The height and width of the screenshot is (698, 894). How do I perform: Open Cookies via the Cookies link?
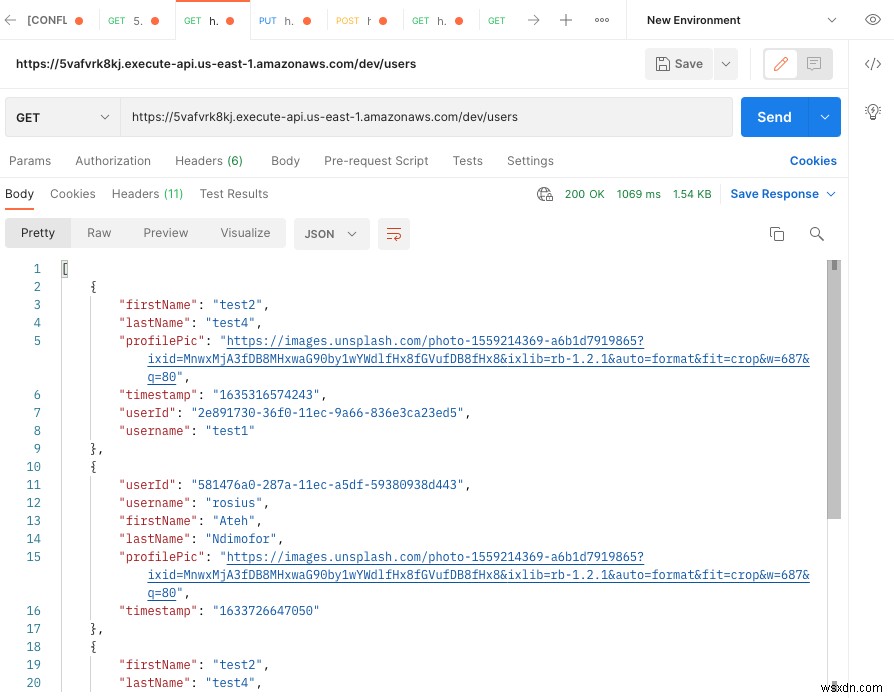(x=813, y=160)
